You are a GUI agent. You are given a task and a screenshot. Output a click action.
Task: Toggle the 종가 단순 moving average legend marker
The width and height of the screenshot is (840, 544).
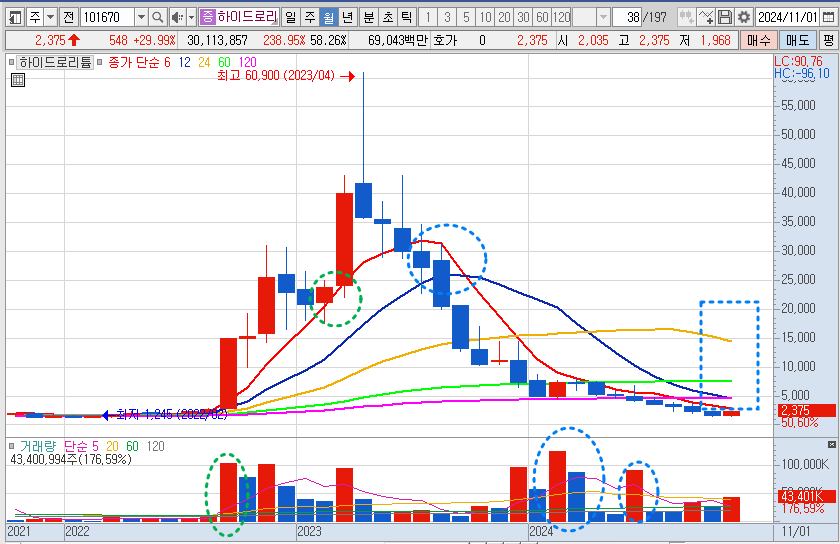(x=99, y=62)
